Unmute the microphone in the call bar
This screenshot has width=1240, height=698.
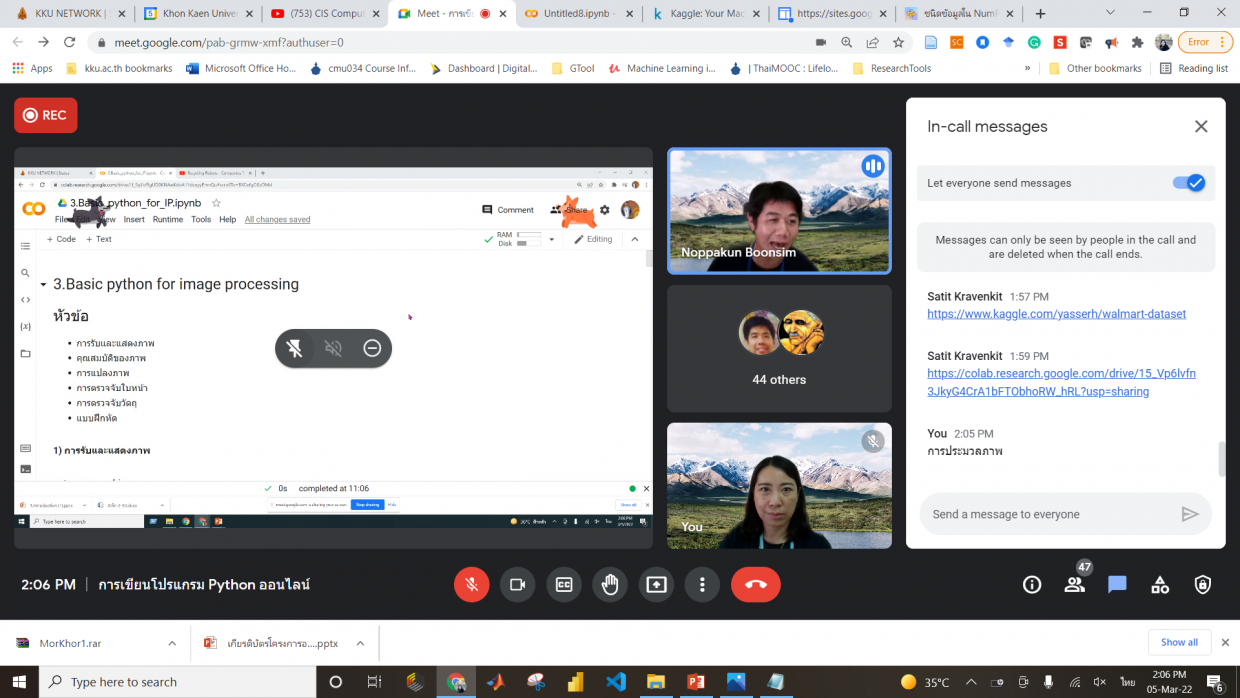pyautogui.click(x=471, y=585)
